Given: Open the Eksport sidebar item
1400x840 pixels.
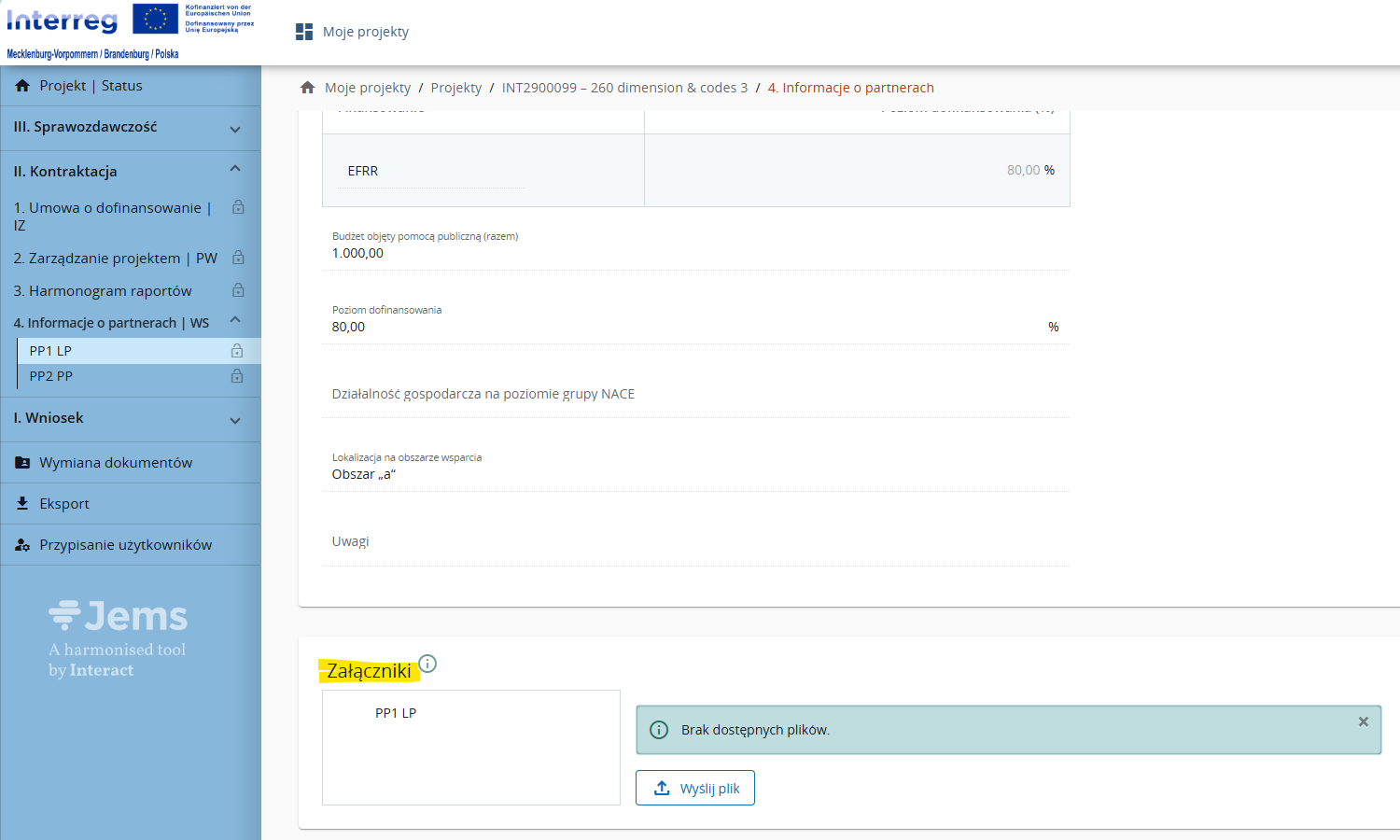Looking at the screenshot, I should tap(64, 504).
